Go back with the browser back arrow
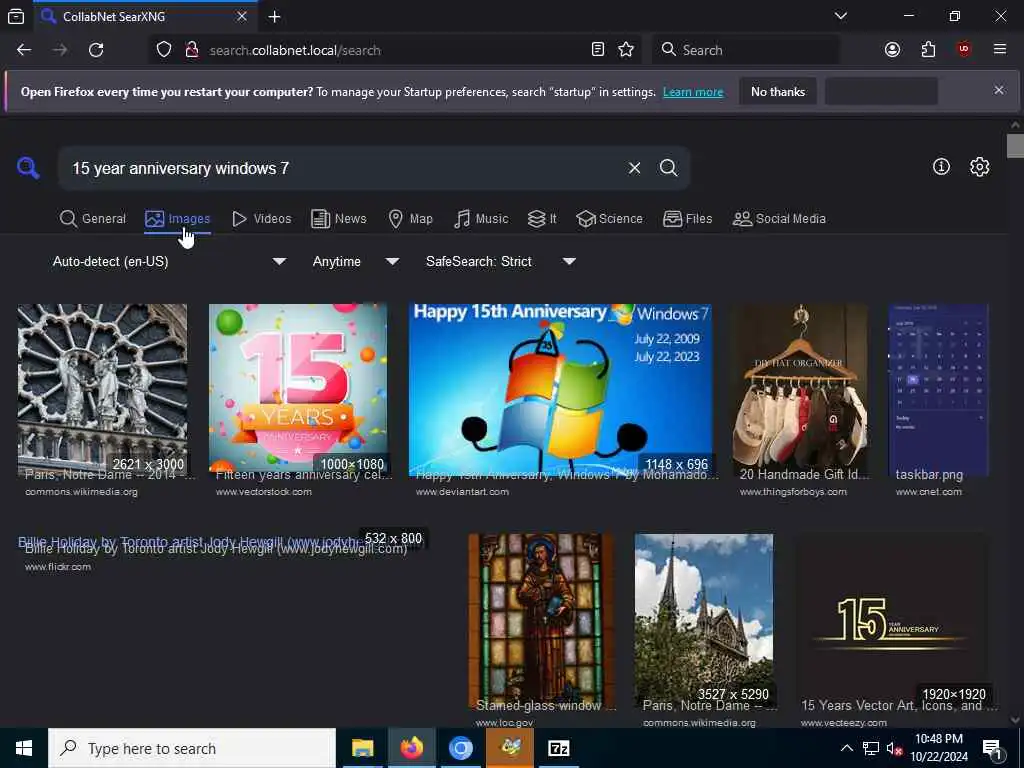1024x768 pixels. point(24,50)
